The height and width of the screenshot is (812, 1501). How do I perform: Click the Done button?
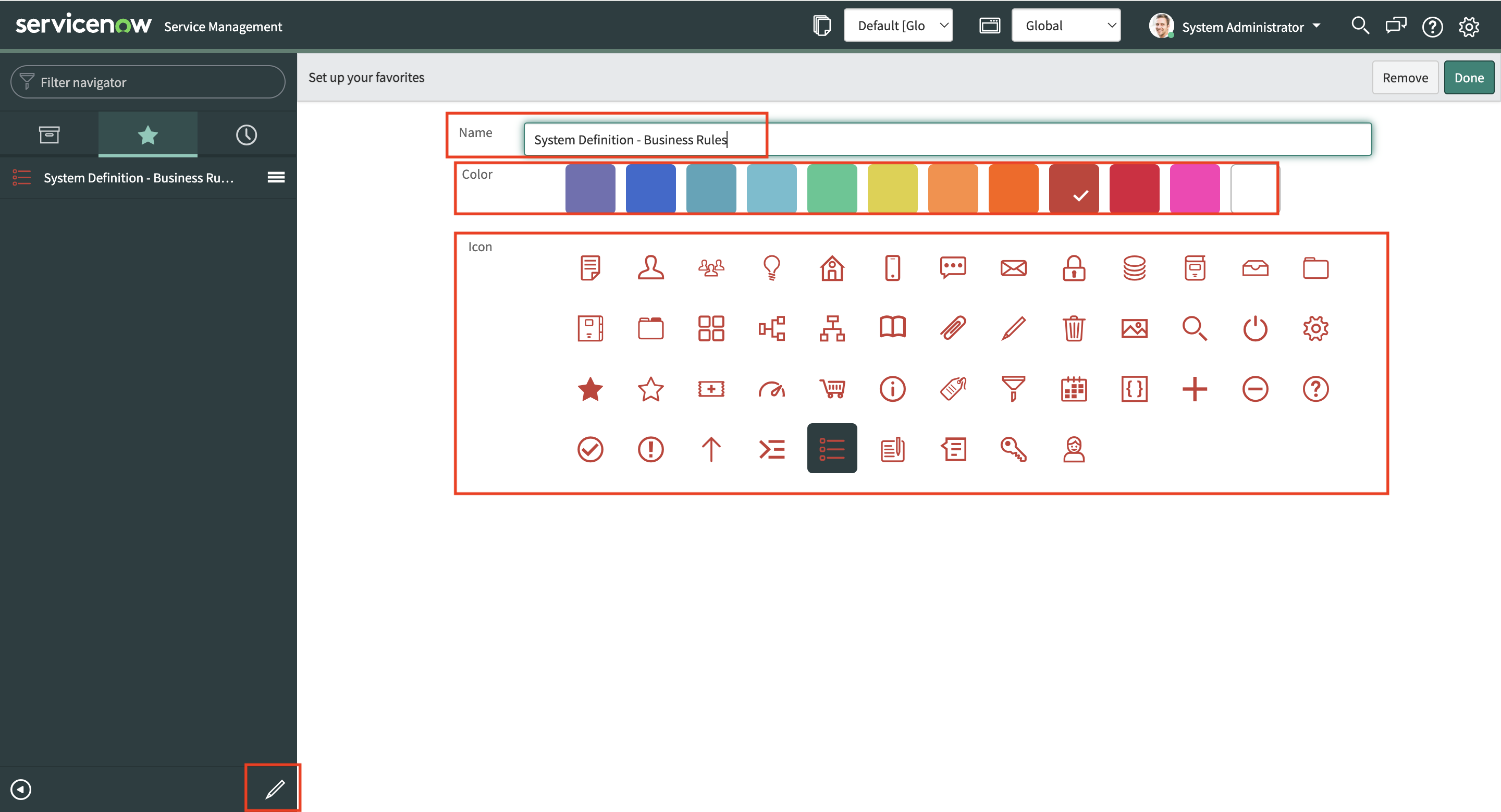1468,78
